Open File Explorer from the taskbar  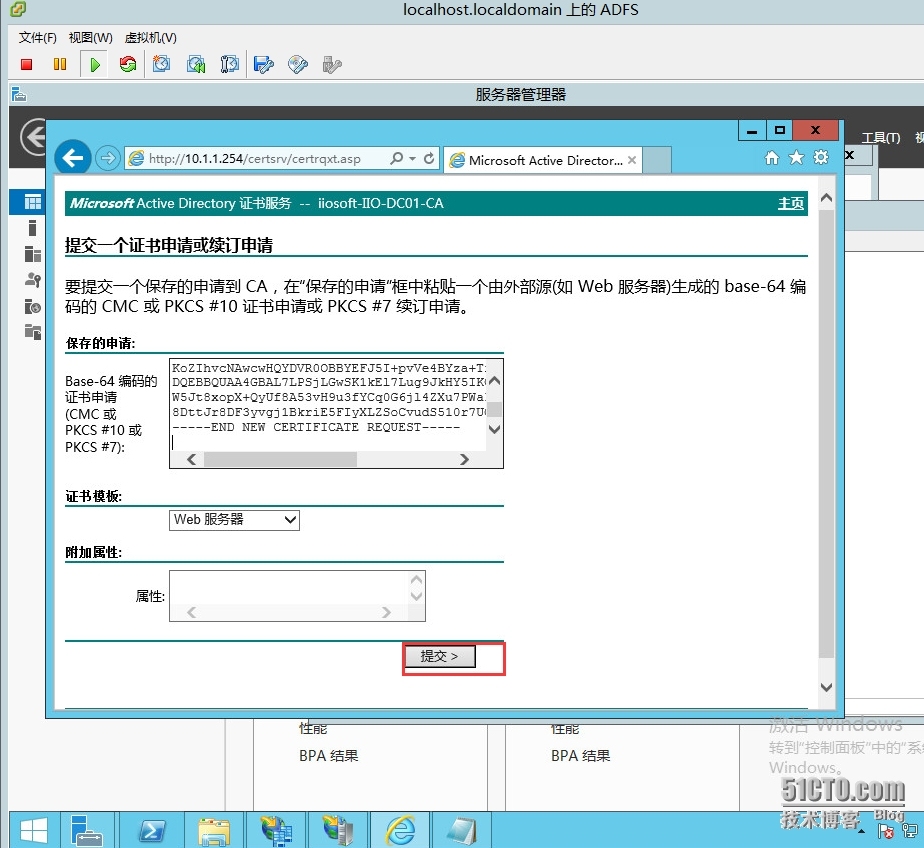(x=214, y=830)
